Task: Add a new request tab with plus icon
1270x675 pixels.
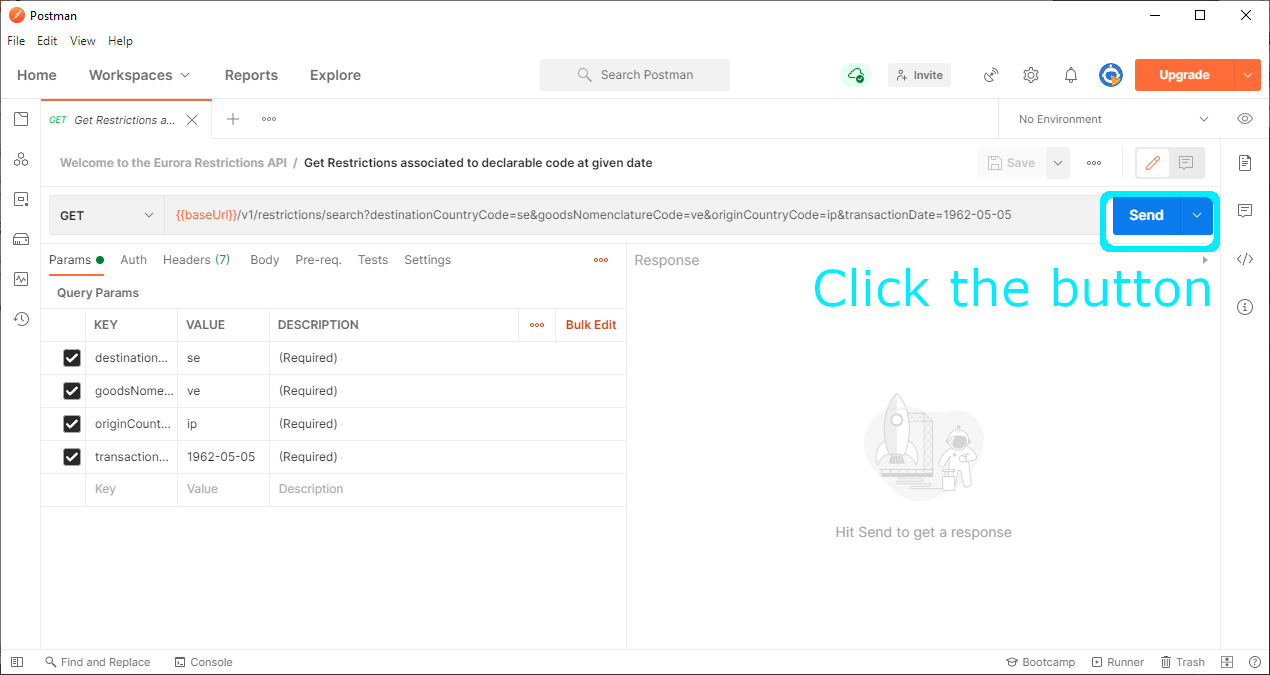Action: pos(233,119)
